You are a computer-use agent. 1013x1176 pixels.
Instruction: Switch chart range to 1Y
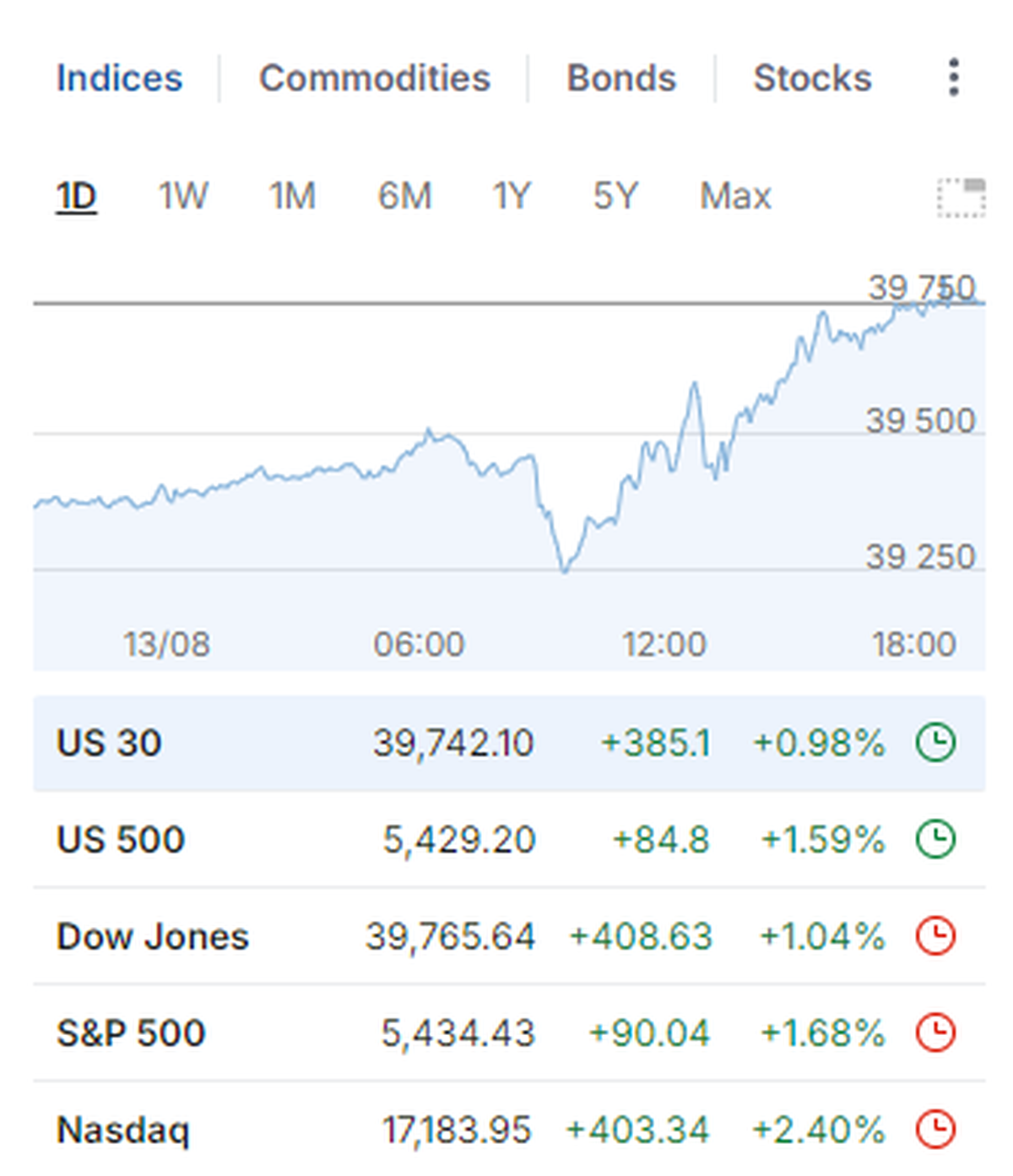[x=512, y=197]
